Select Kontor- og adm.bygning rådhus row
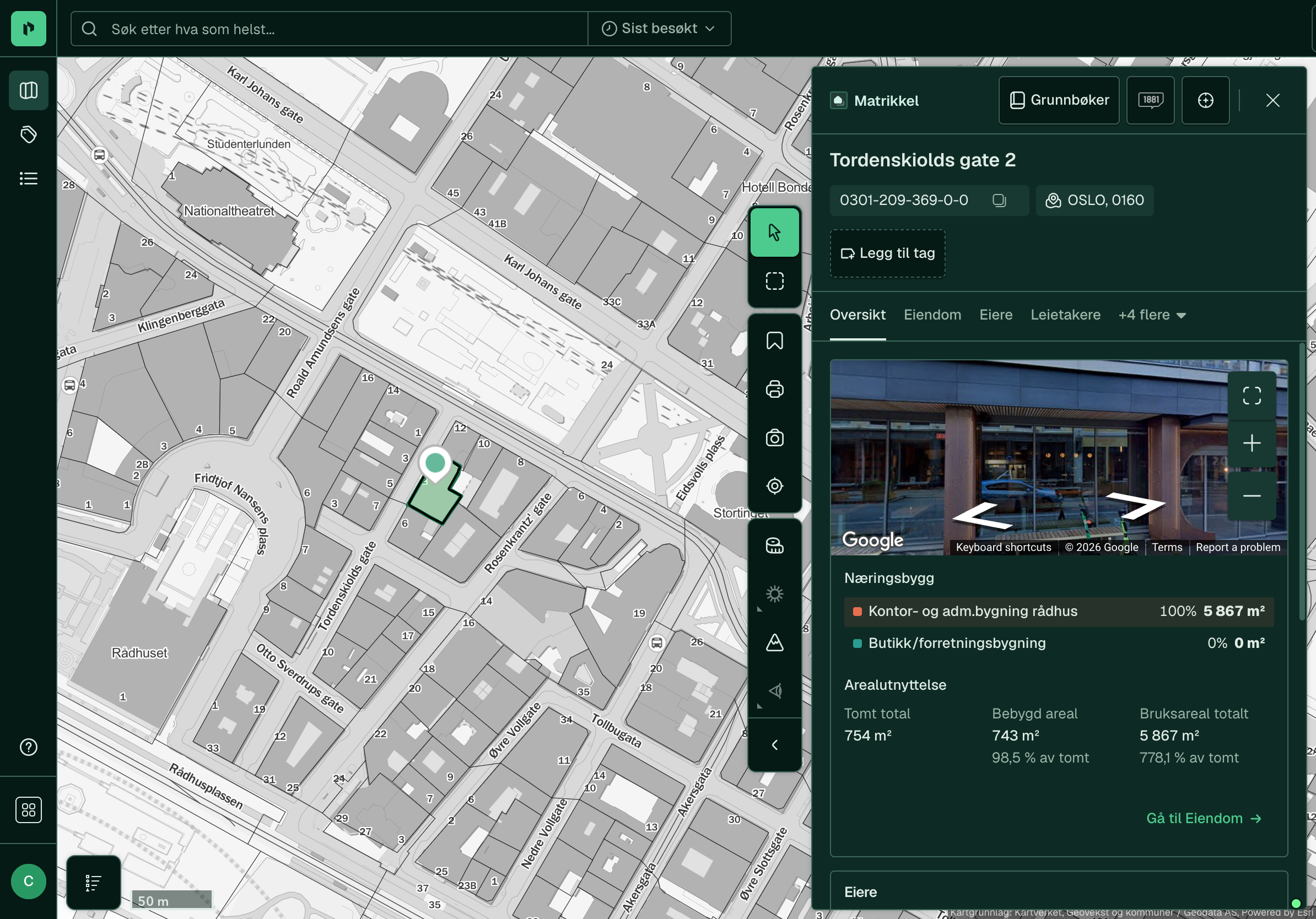The image size is (1316, 919). tap(1059, 611)
